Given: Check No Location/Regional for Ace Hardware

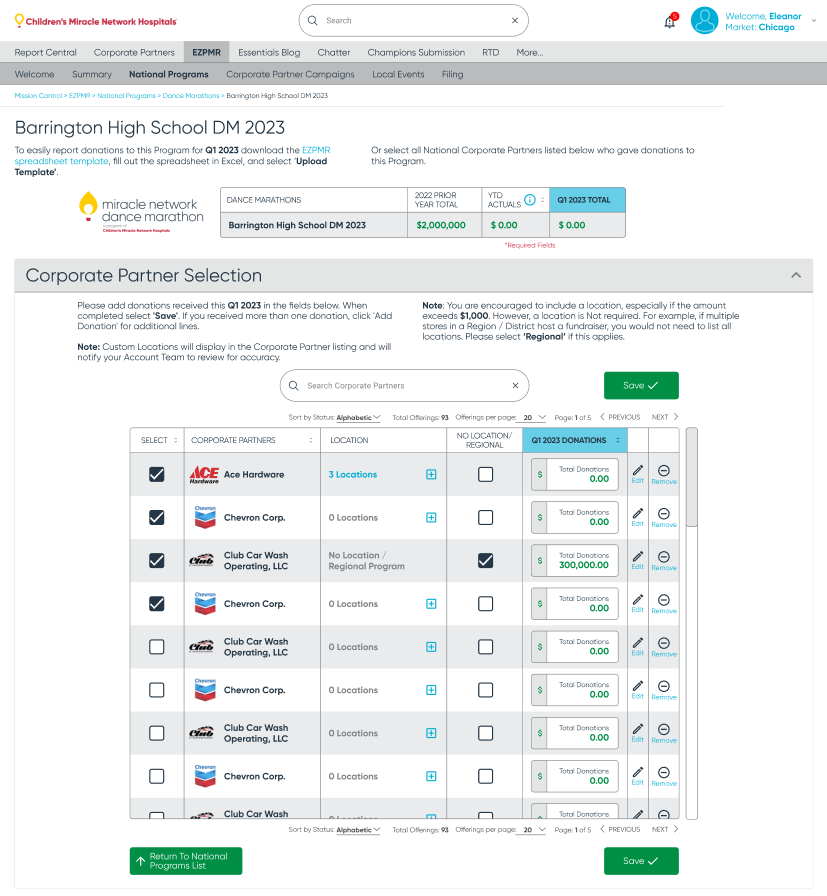Looking at the screenshot, I should [x=485, y=474].
